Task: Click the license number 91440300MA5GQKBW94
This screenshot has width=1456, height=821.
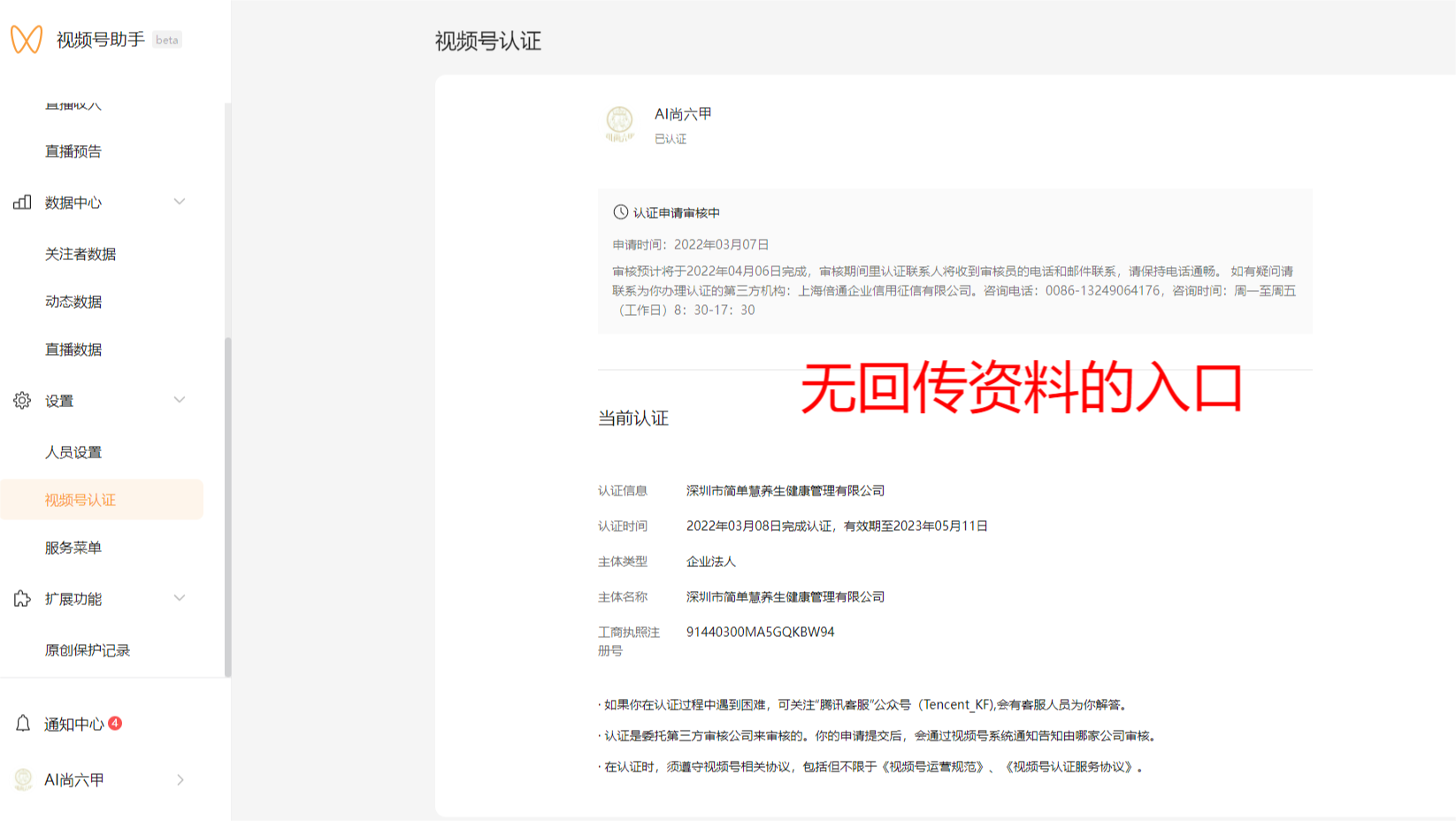Action: 761,633
